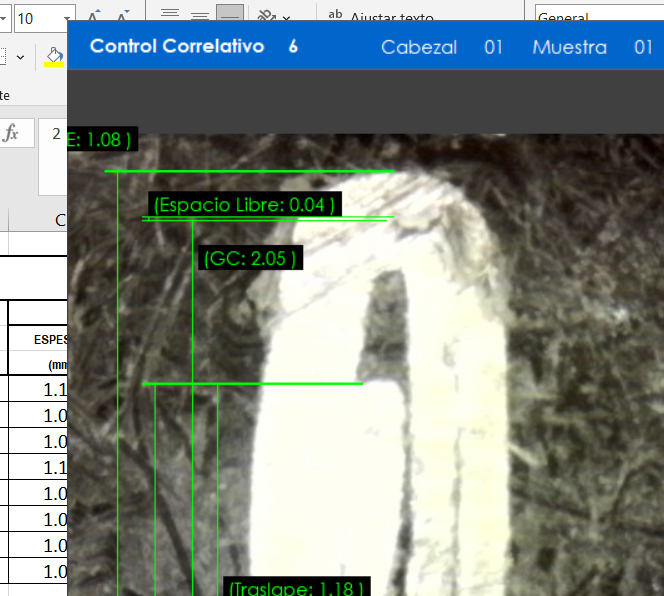Click the text orientation icon

pyautogui.click(x=265, y=16)
